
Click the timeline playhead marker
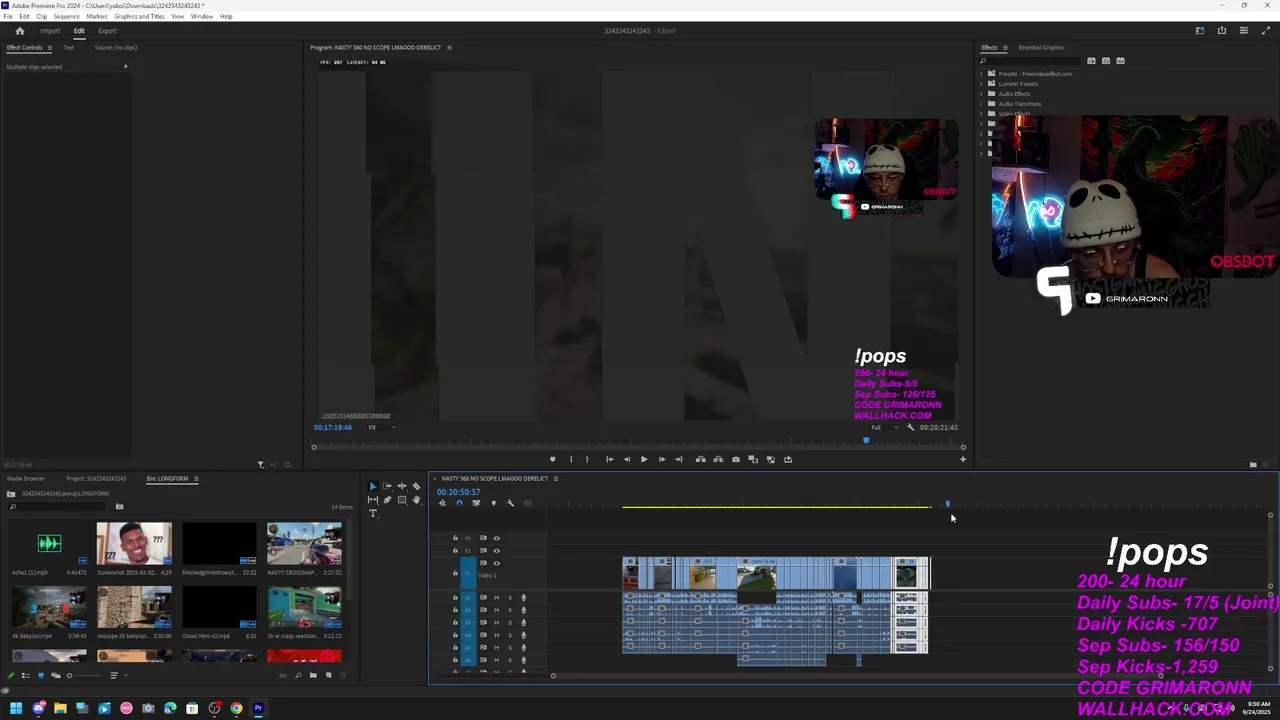pos(947,504)
